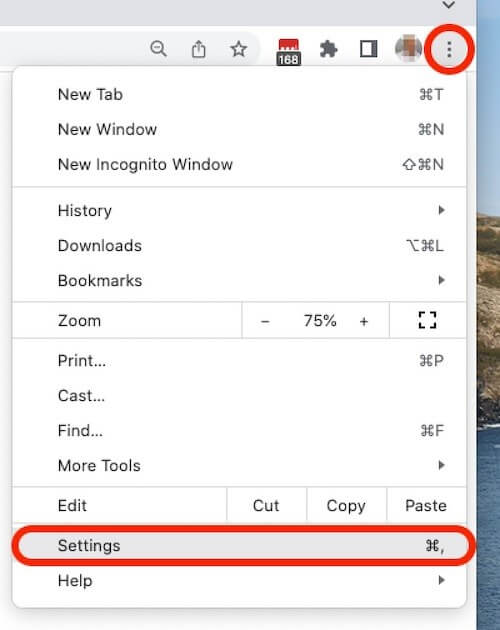Toggle the side panel icon
This screenshot has height=630, width=500.
[369, 49]
